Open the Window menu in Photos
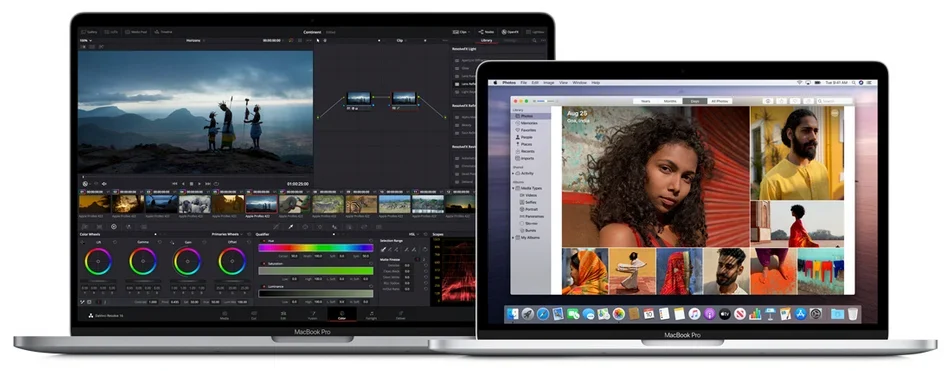This screenshot has height=371, width=950. (x=580, y=82)
